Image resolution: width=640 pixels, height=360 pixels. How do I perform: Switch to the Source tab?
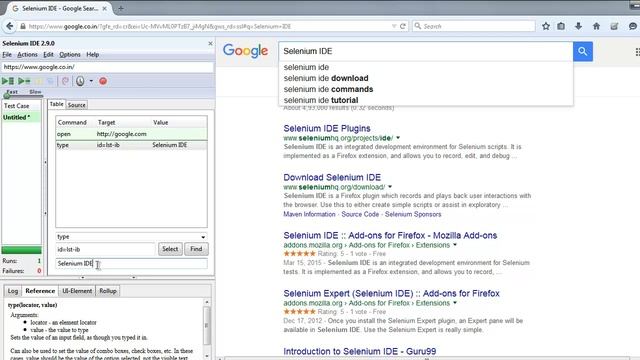(x=76, y=105)
